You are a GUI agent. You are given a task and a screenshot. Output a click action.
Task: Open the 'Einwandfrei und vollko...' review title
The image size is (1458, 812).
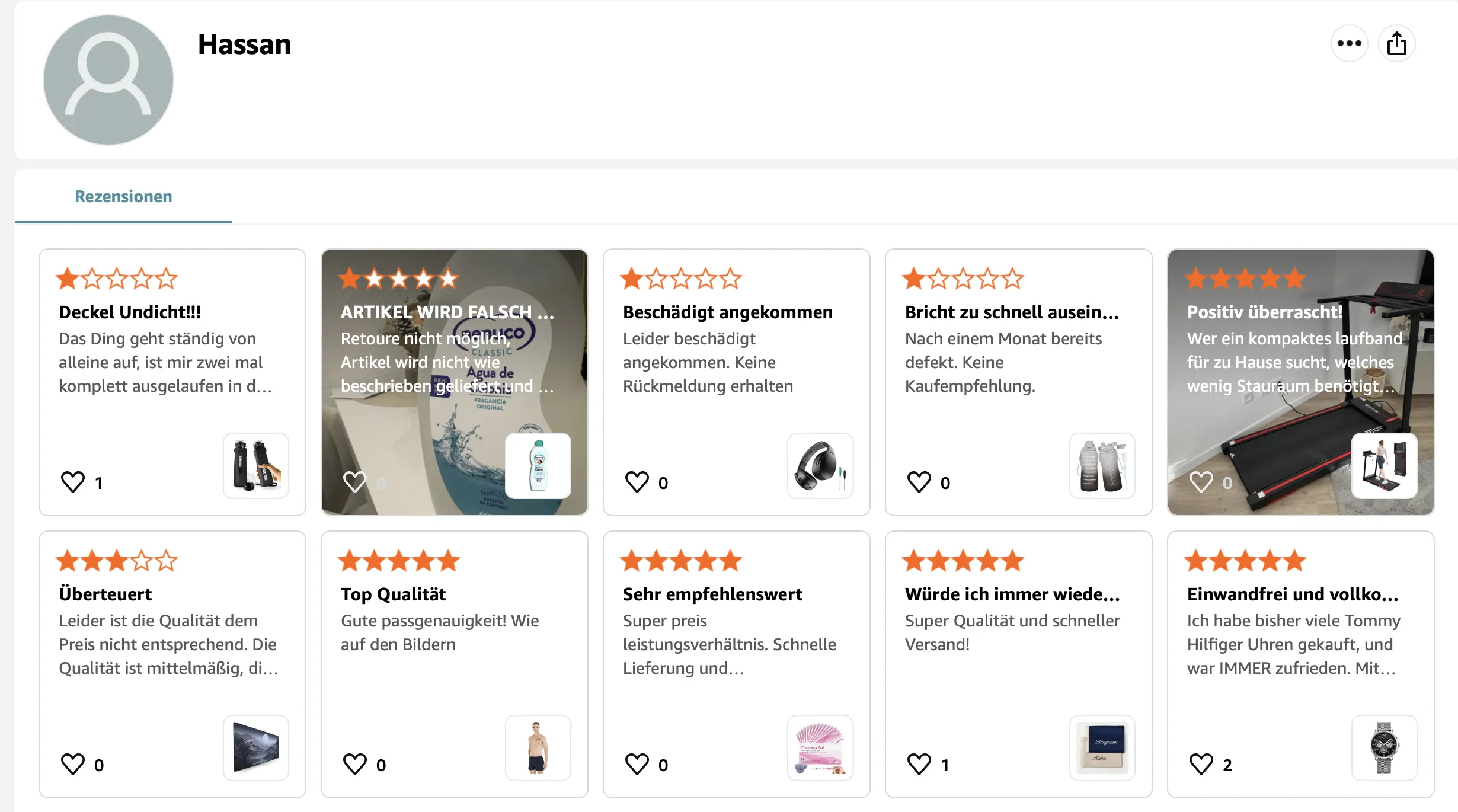tap(1292, 594)
